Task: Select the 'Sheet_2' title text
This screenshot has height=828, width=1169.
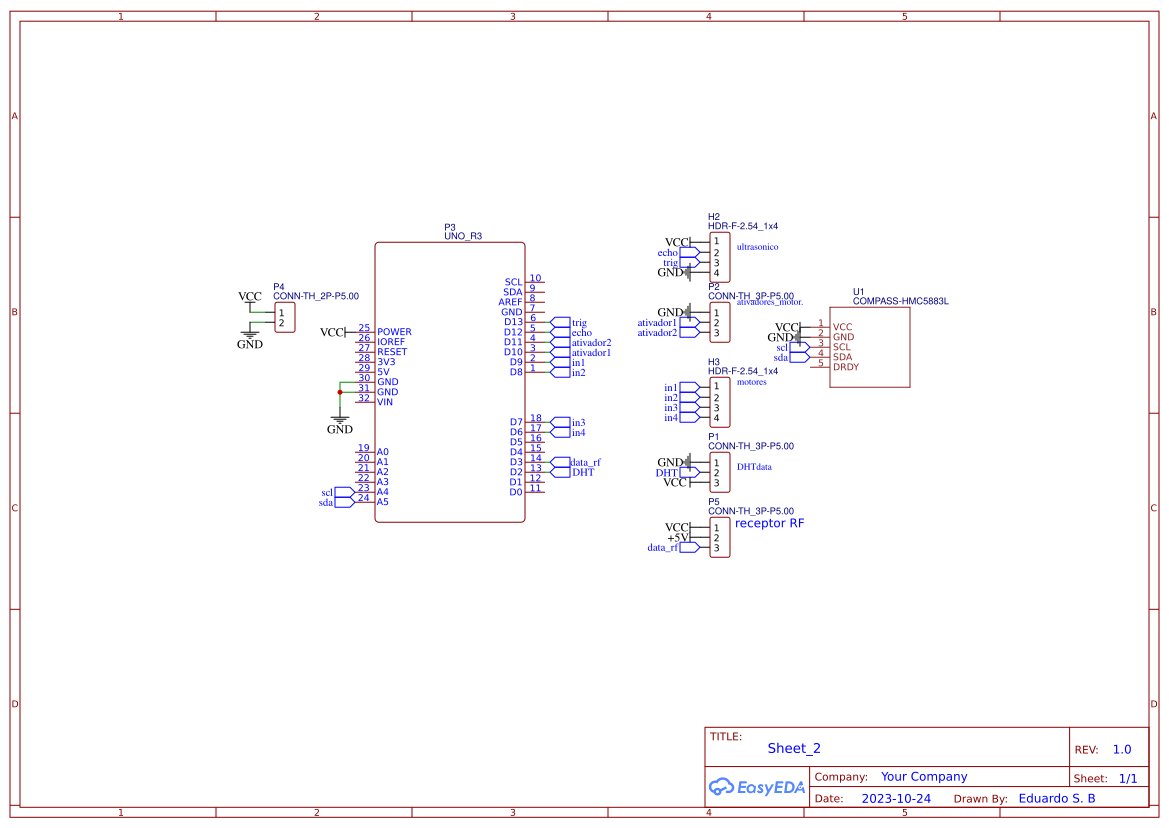Action: [x=794, y=748]
